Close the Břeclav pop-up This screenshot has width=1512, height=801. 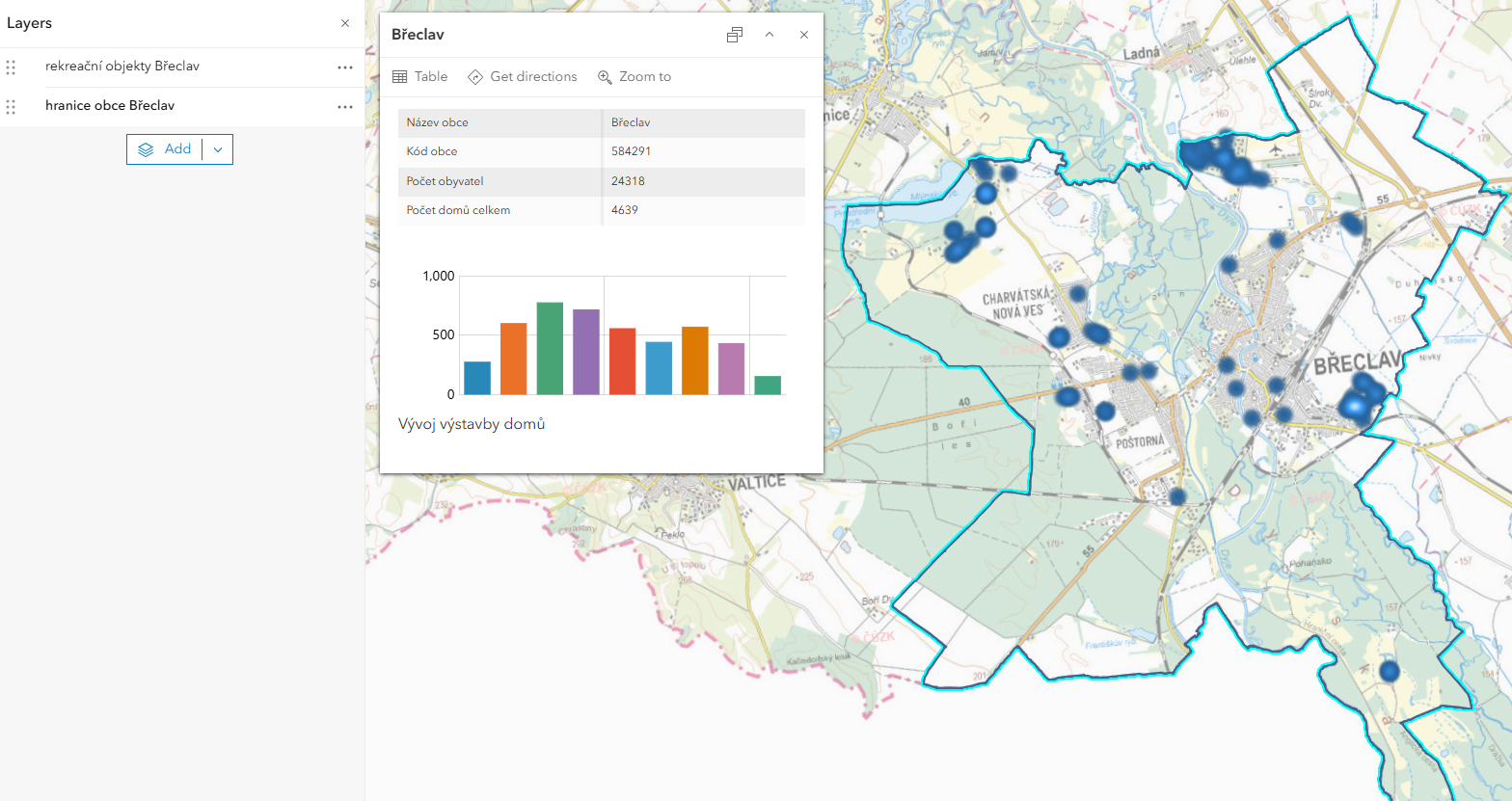(804, 35)
